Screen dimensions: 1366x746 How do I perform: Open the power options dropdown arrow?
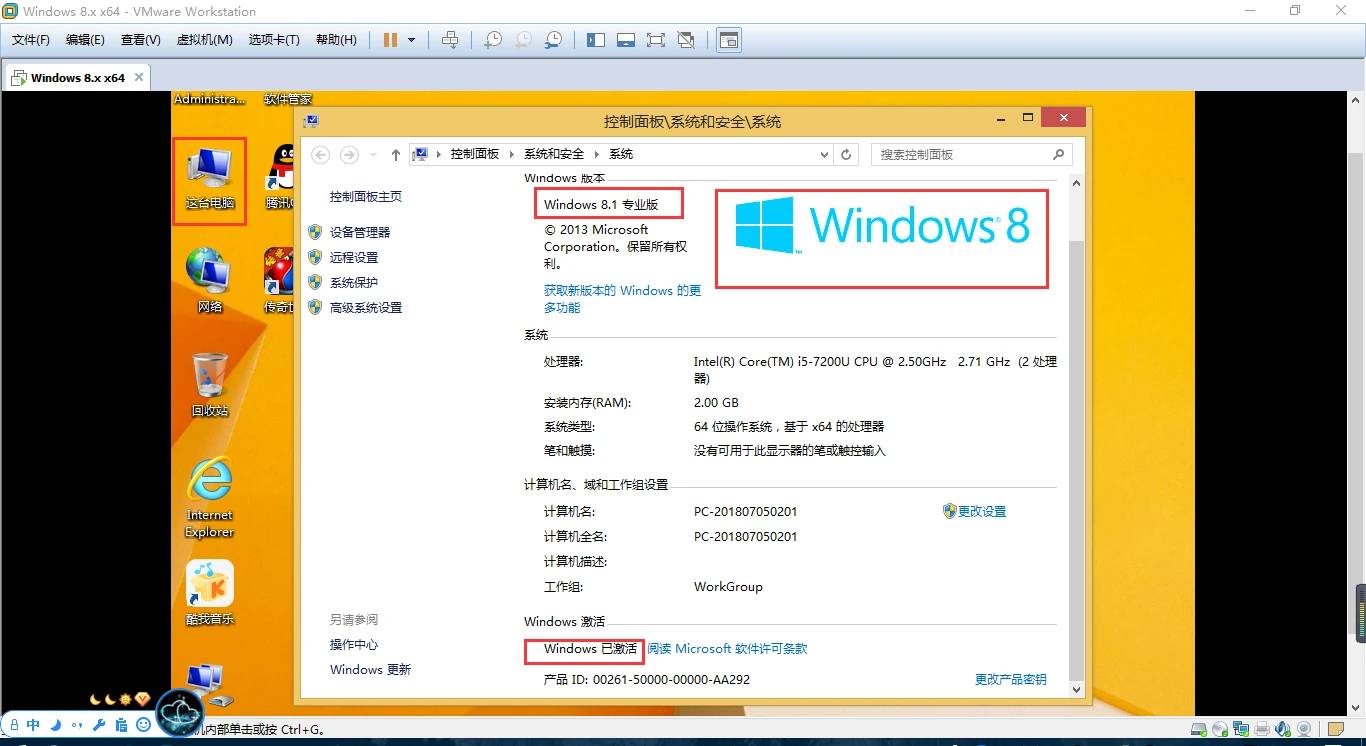[411, 40]
